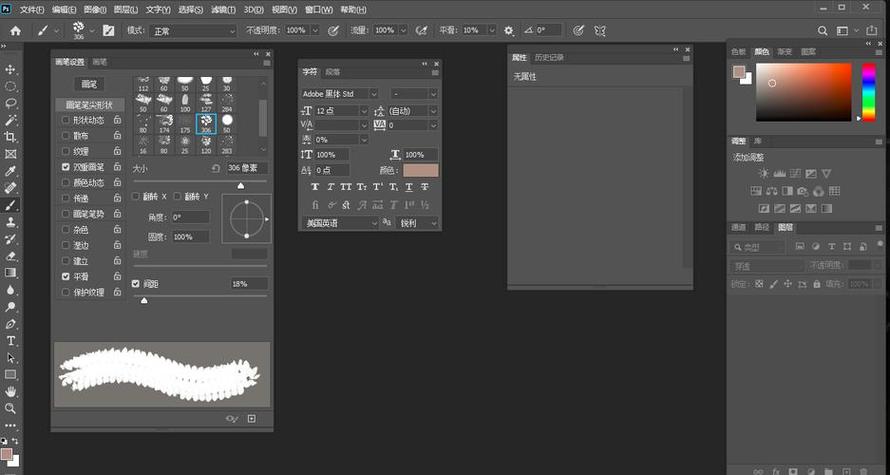Click the symmetry butterfly icon

(x=600, y=31)
